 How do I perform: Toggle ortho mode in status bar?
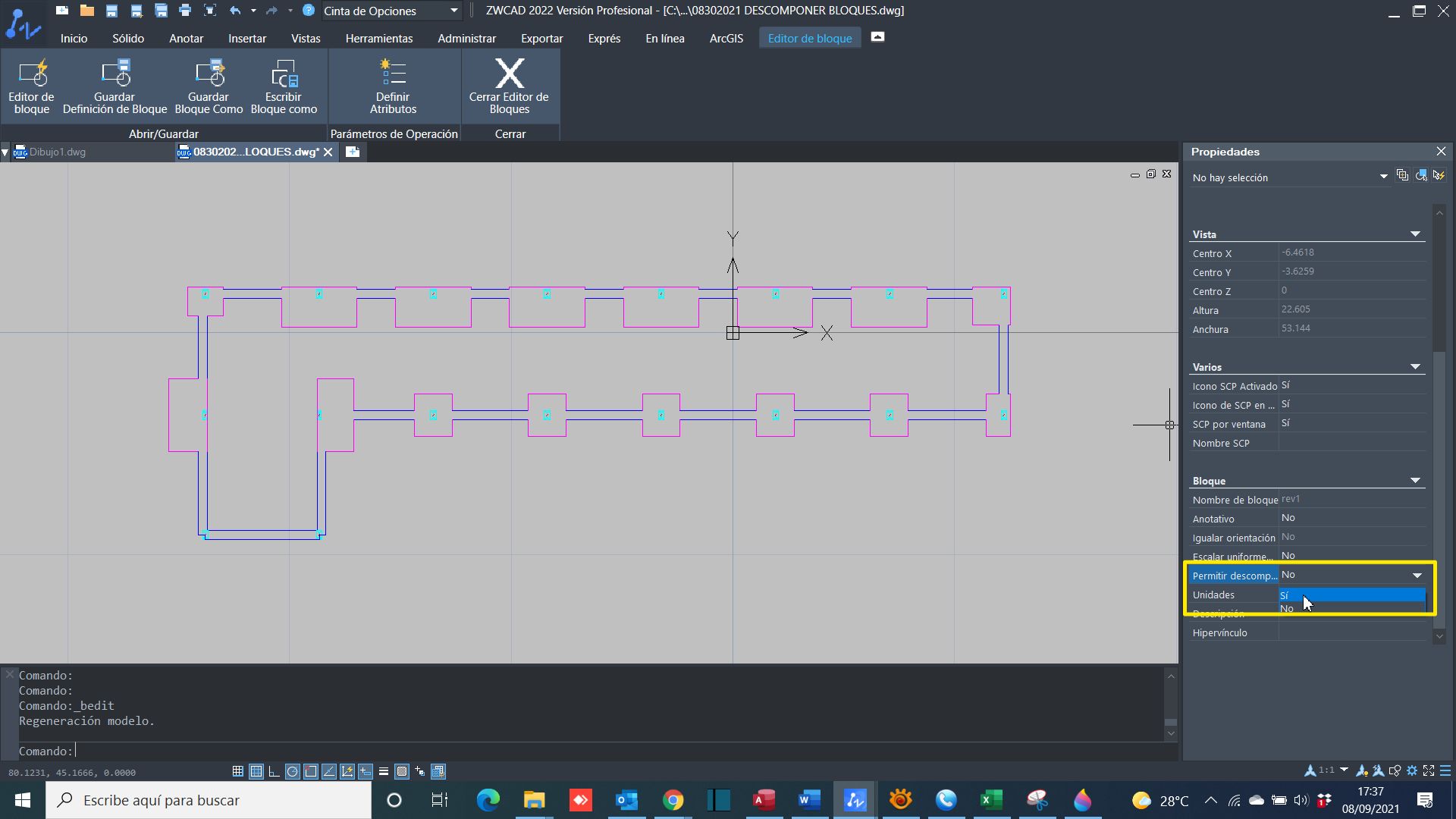point(274,772)
